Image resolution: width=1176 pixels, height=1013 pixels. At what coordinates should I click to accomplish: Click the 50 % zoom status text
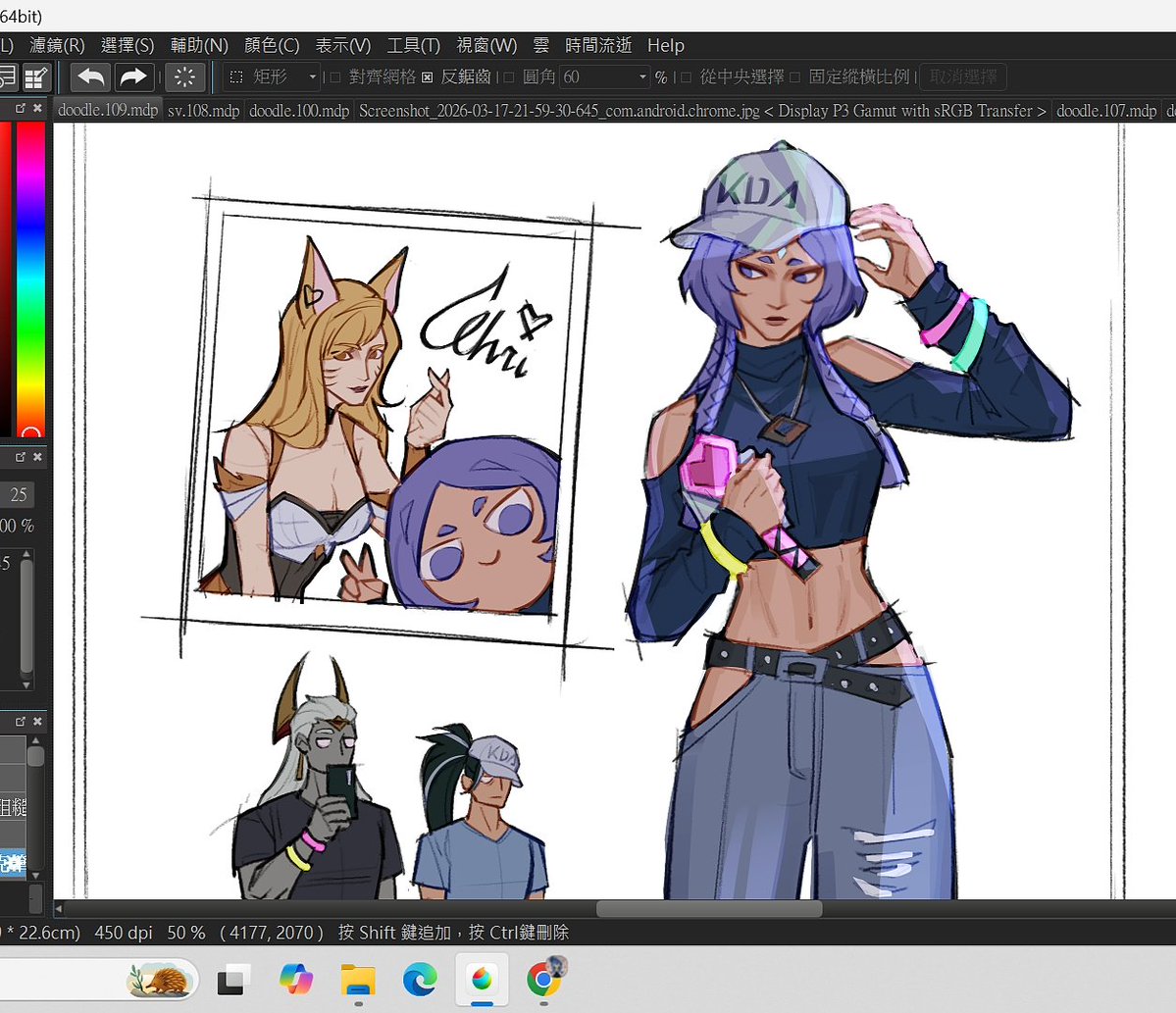186,933
